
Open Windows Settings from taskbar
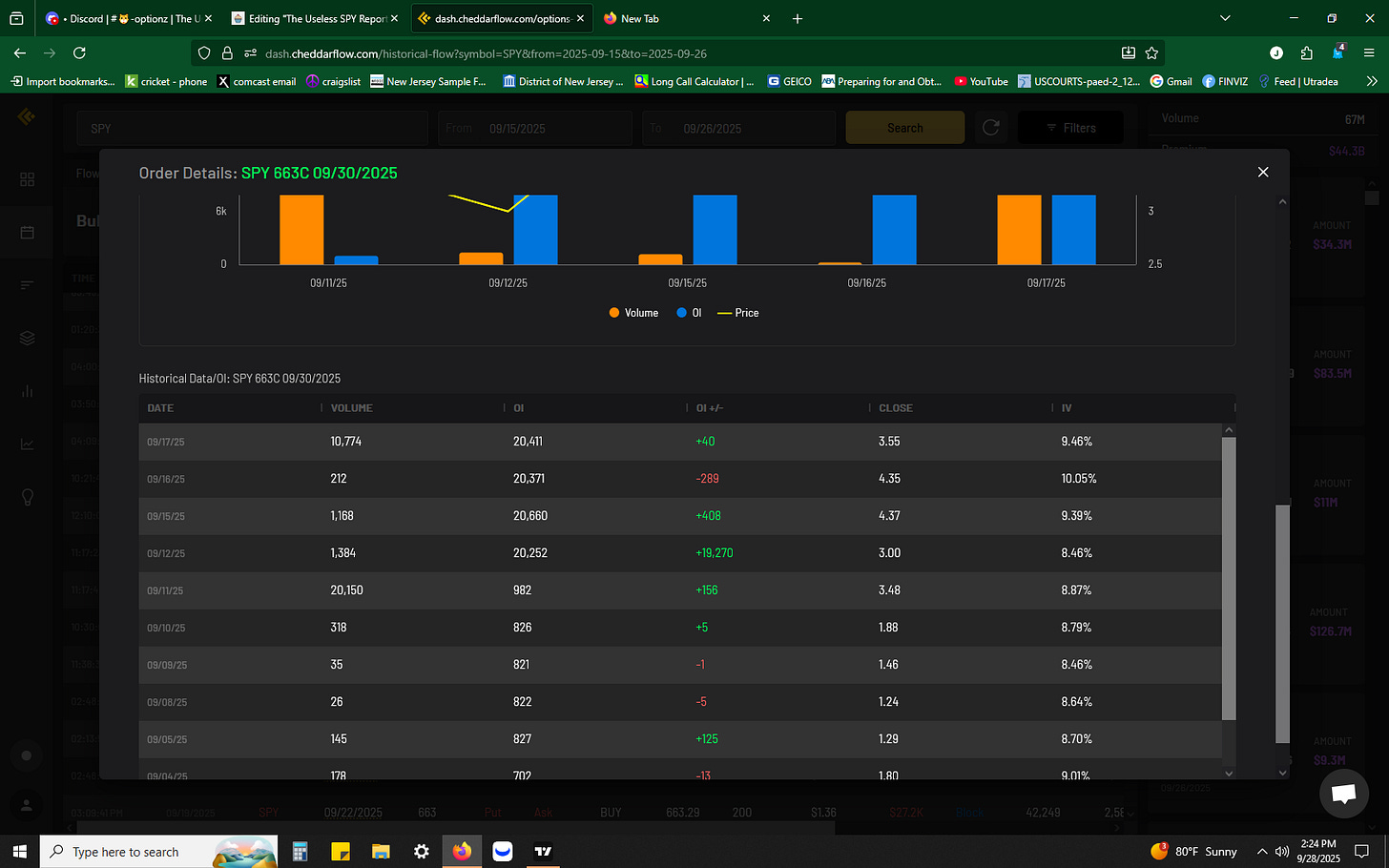[x=422, y=851]
